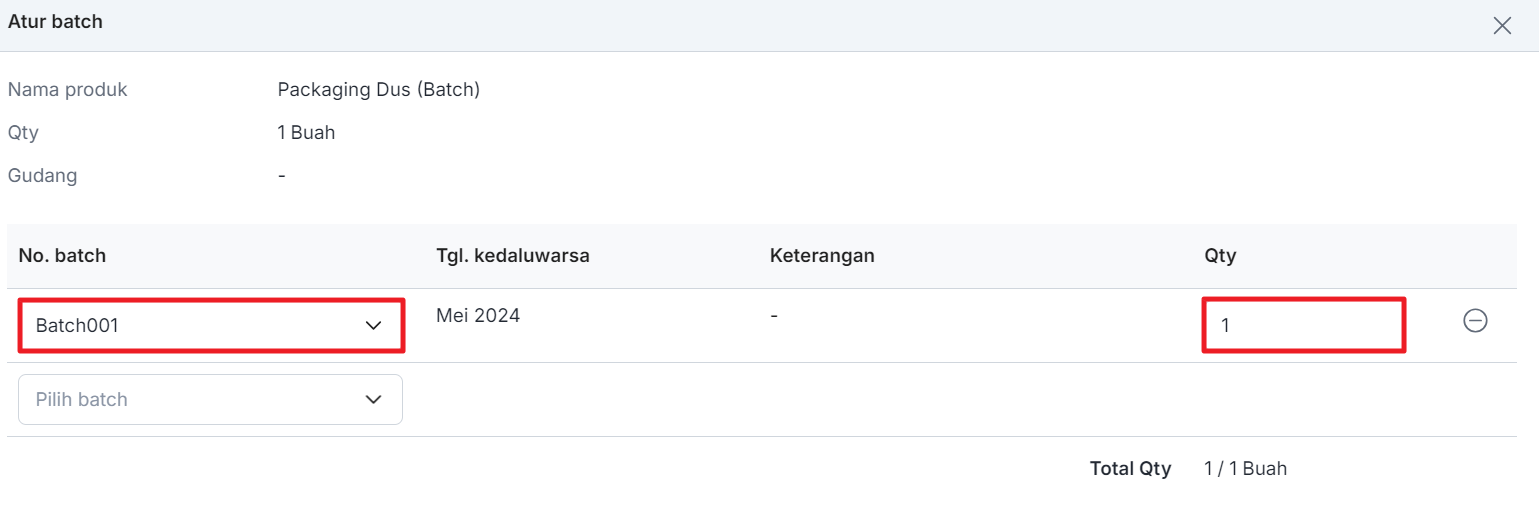This screenshot has width=1539, height=514.
Task: Remove the Batch001 row with minus icon
Action: 1475,321
